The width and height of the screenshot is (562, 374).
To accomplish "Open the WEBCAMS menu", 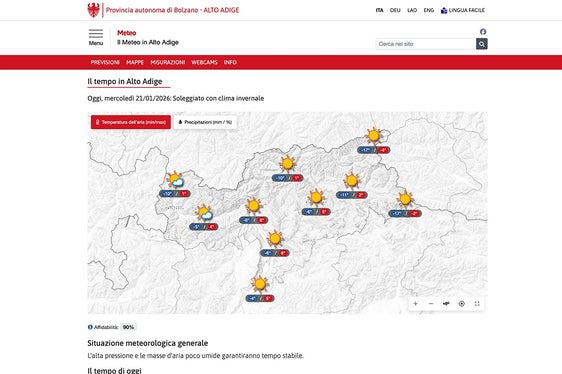I will click(x=204, y=62).
